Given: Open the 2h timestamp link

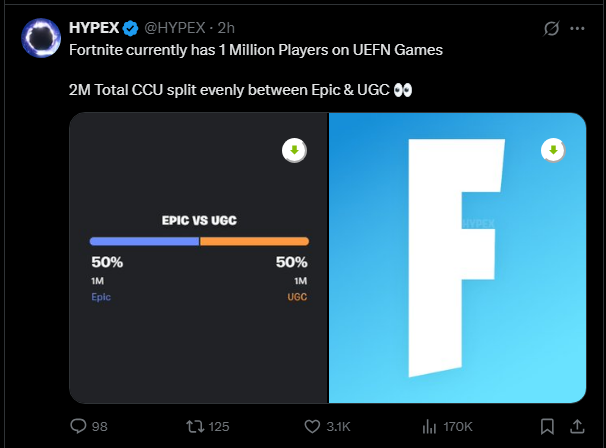Looking at the screenshot, I should click(226, 28).
